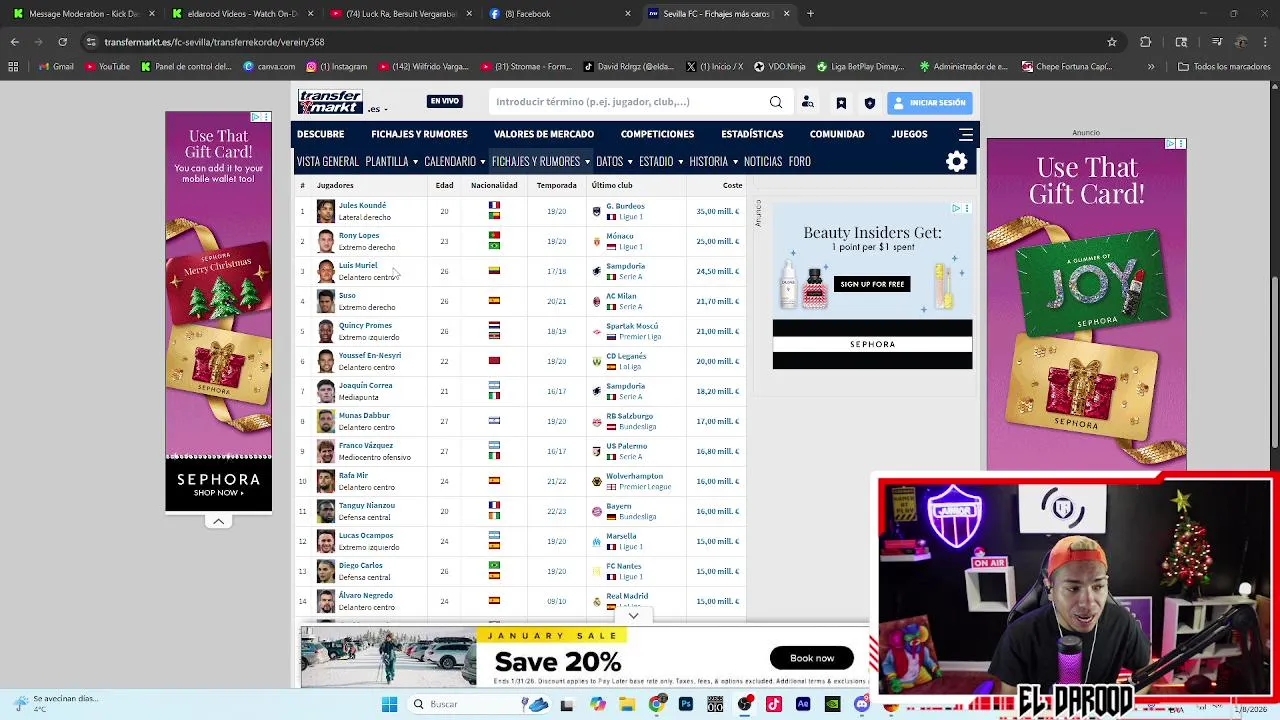Expand the FICHAJES Y RUMORES submenu dropdown
1280x720 pixels.
click(x=541, y=161)
